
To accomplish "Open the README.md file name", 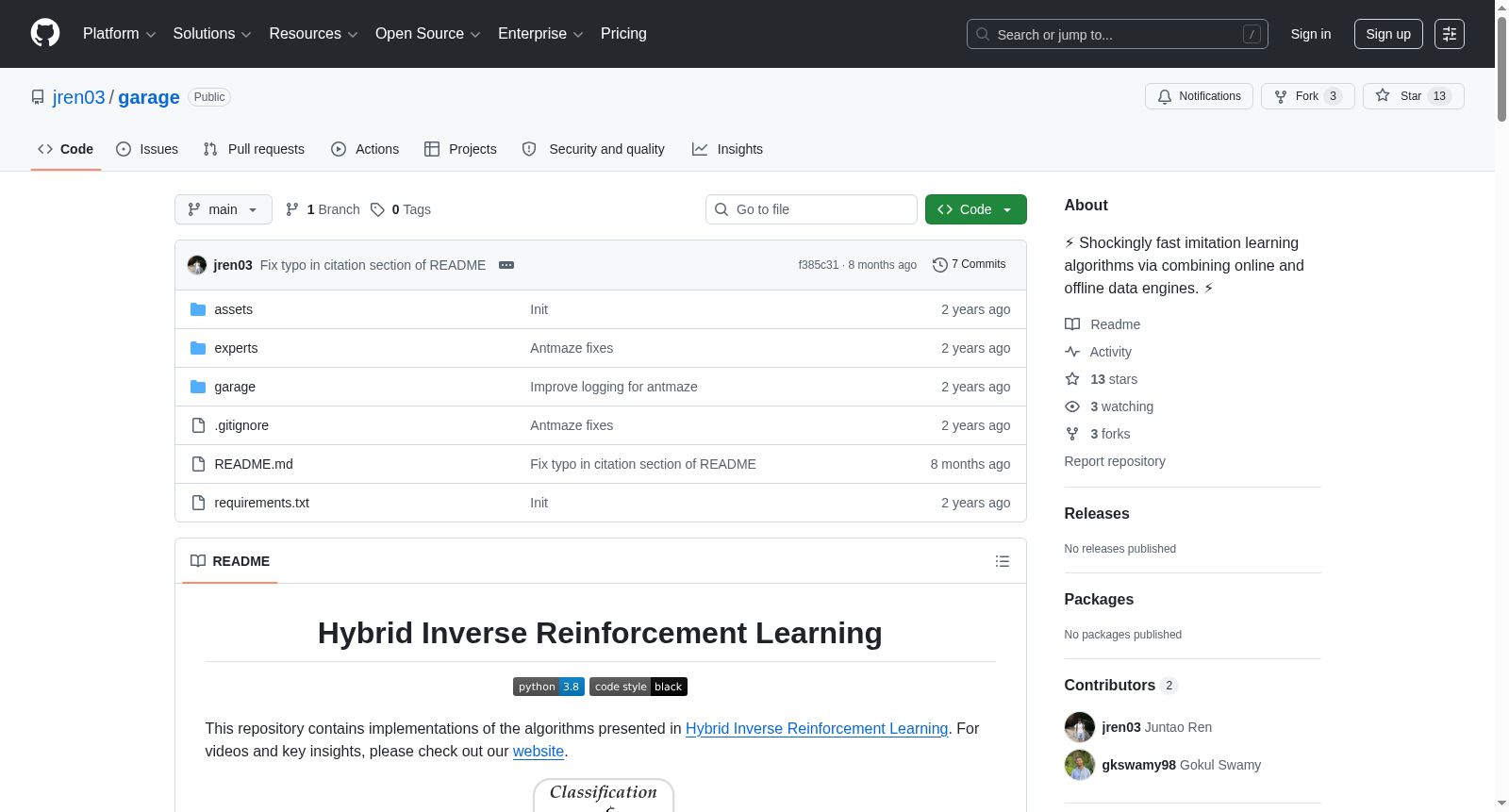I will (x=254, y=464).
